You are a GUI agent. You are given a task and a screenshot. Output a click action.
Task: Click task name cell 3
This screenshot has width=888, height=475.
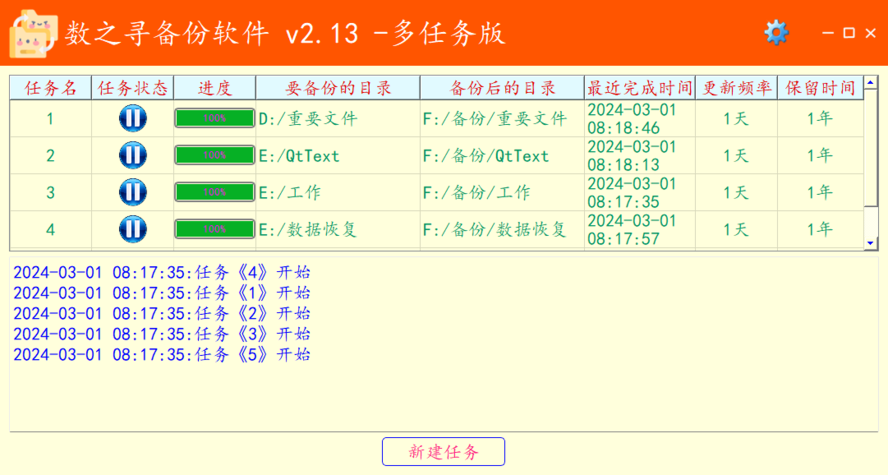point(50,192)
